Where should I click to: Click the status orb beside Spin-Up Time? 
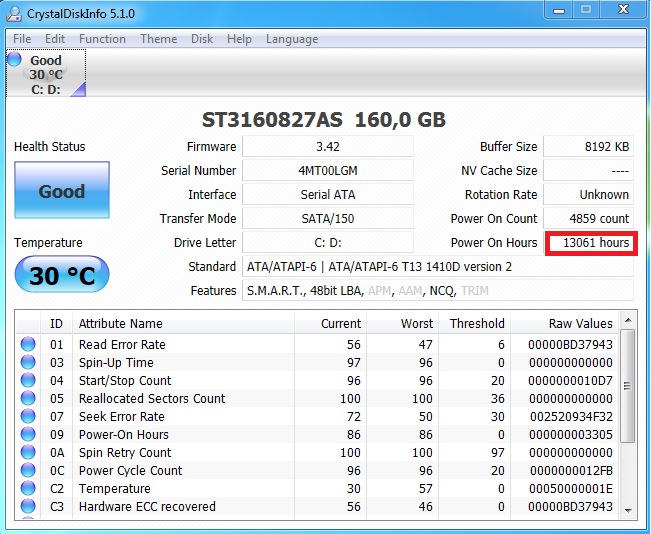click(x=28, y=363)
